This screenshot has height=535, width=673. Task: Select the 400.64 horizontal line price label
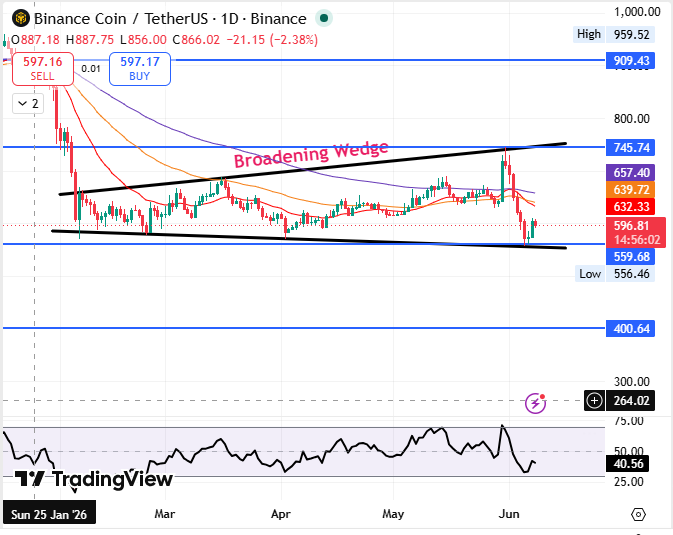tap(631, 328)
